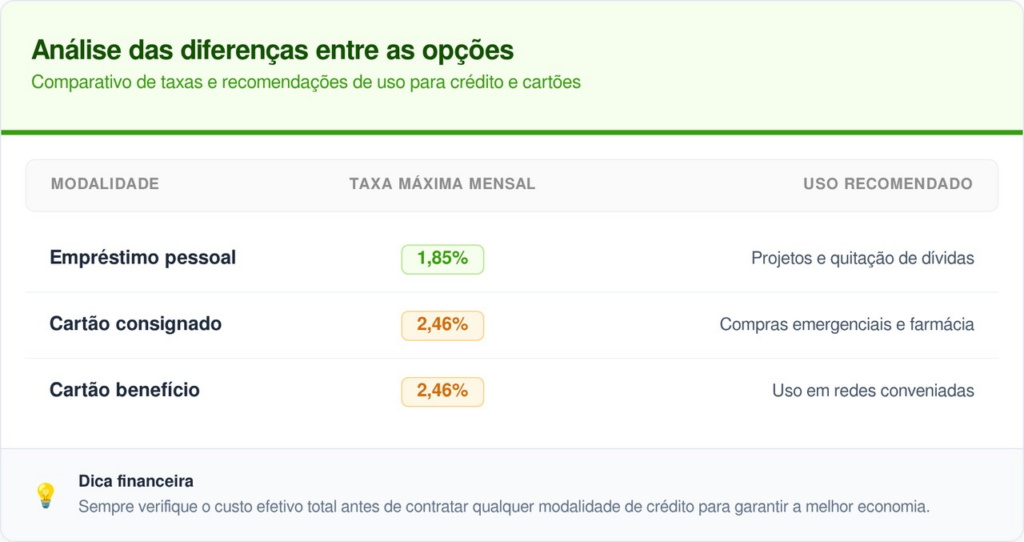Select the Modalidade column header
The image size is (1024, 542).
105,184
